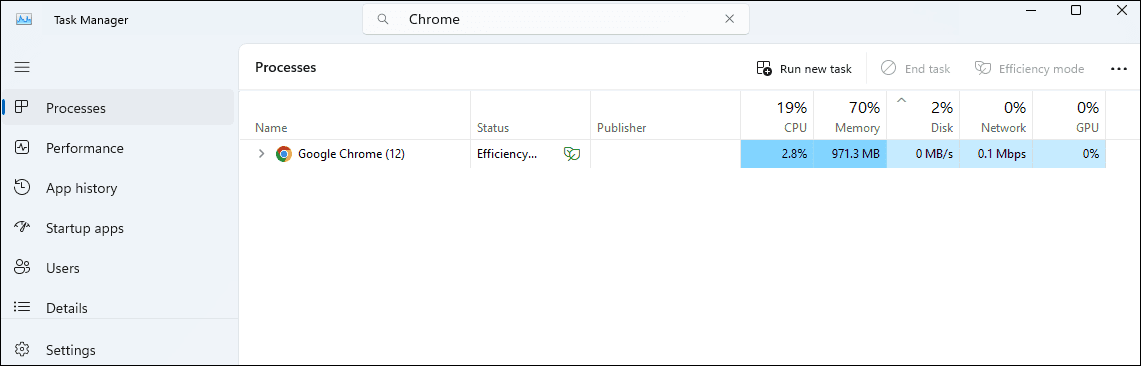Image resolution: width=1141 pixels, height=366 pixels.
Task: Click the Details list icon
Action: 22,307
